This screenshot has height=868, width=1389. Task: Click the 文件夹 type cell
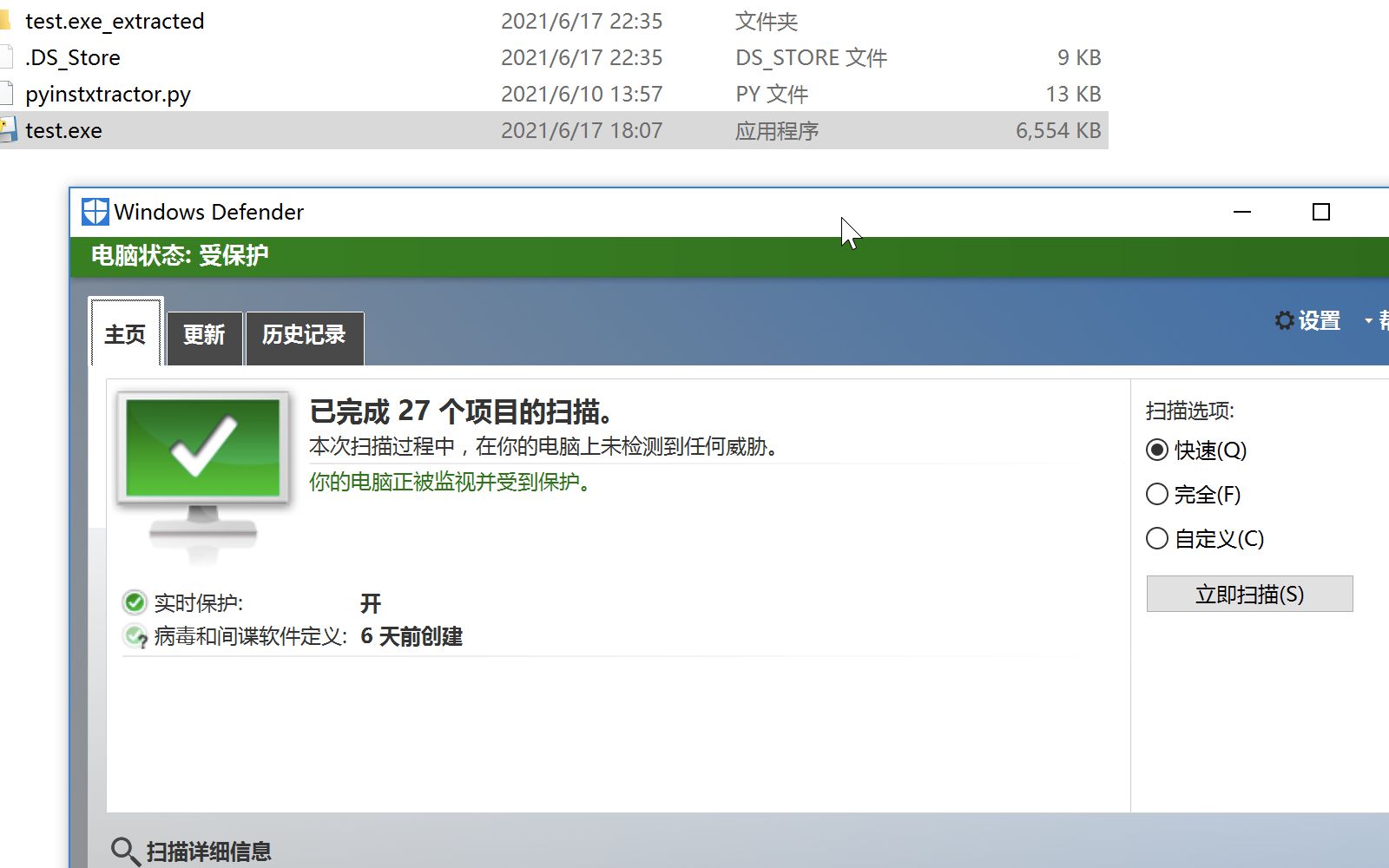[x=767, y=21]
